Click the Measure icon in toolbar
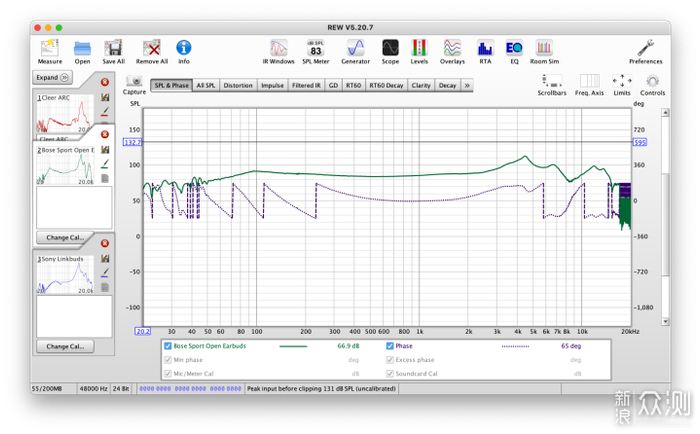Viewport: 700px width, 434px height. click(x=50, y=47)
